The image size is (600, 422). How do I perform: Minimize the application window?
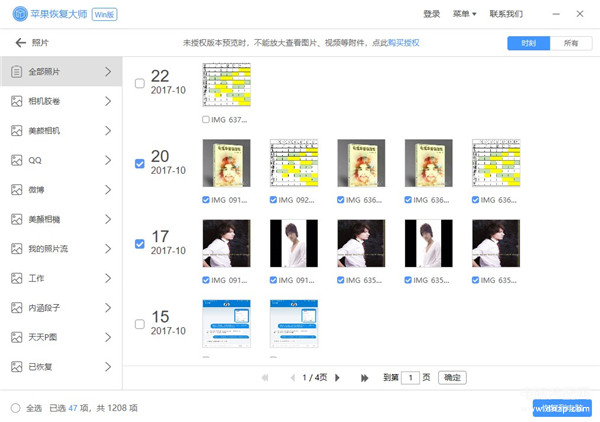click(x=556, y=14)
